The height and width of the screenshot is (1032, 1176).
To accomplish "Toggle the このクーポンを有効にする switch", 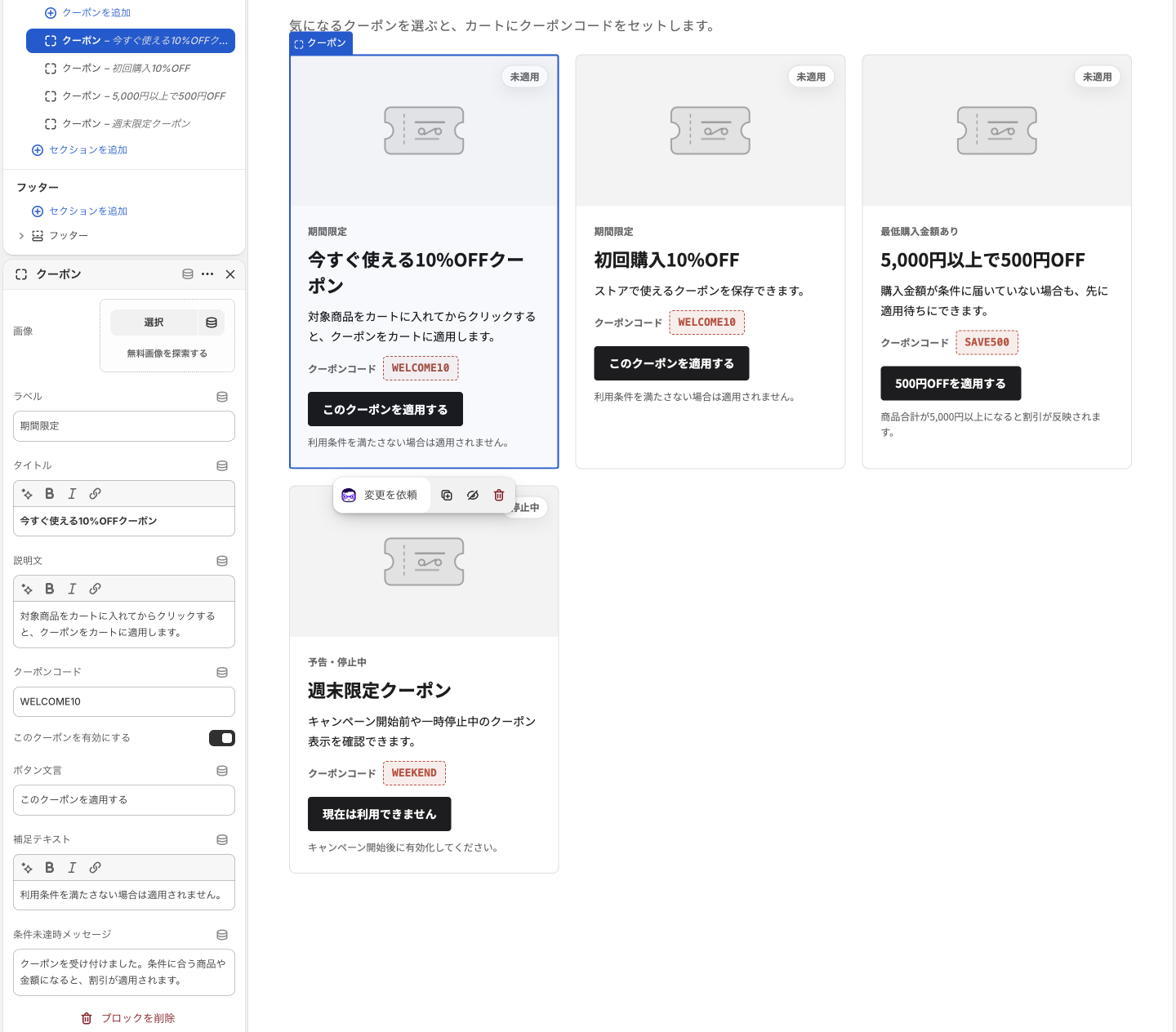I will point(222,738).
